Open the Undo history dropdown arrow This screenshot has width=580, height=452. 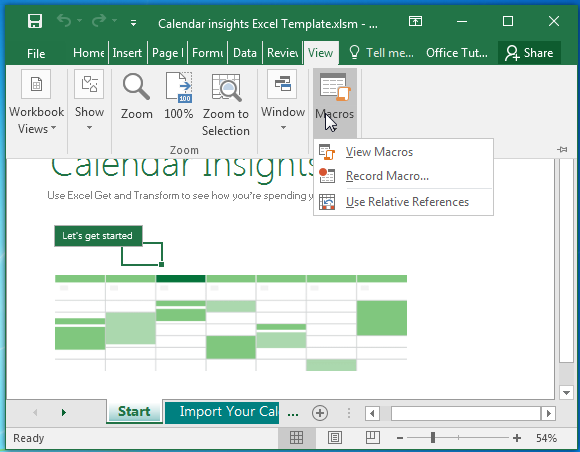80,21
